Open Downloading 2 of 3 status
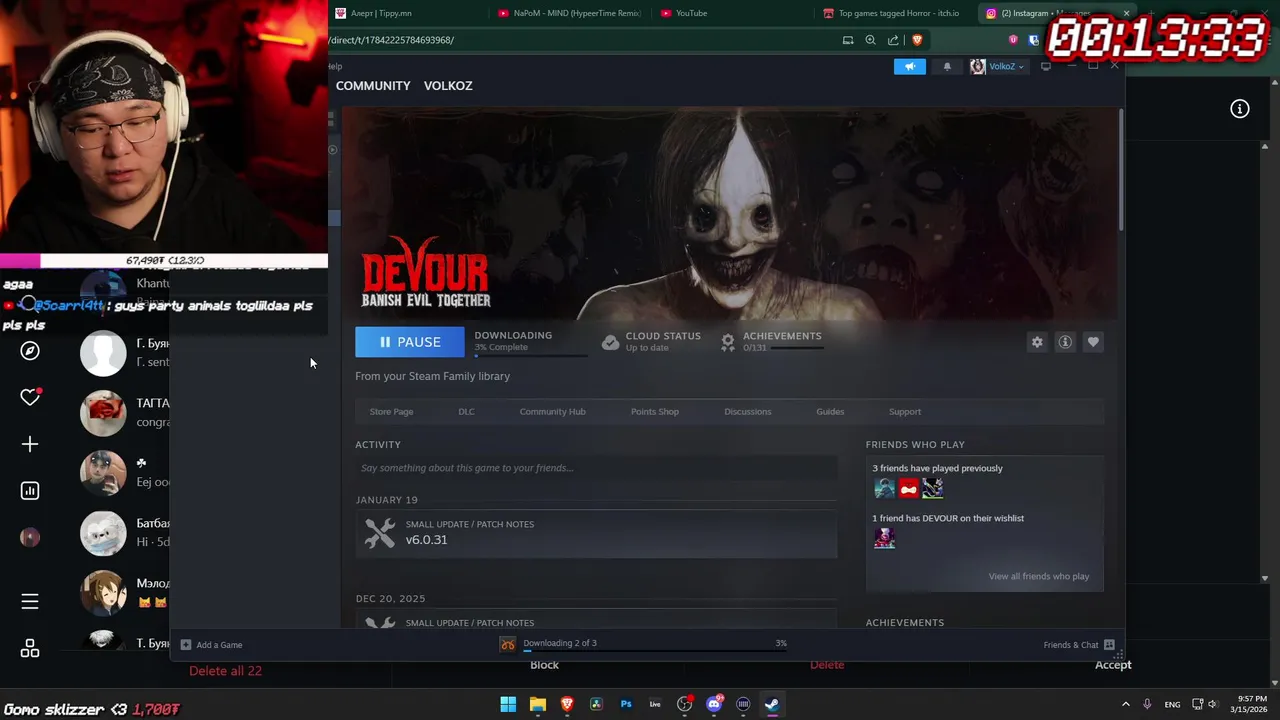 pos(560,643)
